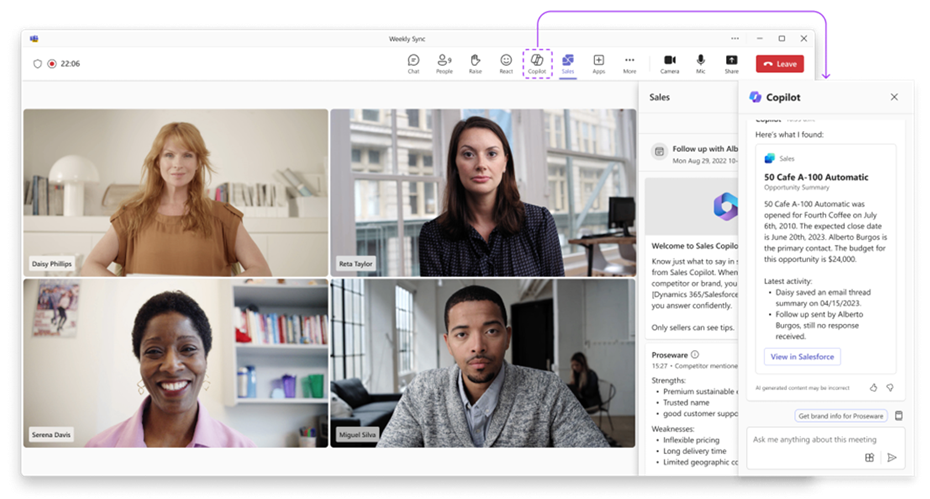
Task: Click the 22:06 meeting timer
Action: point(70,63)
